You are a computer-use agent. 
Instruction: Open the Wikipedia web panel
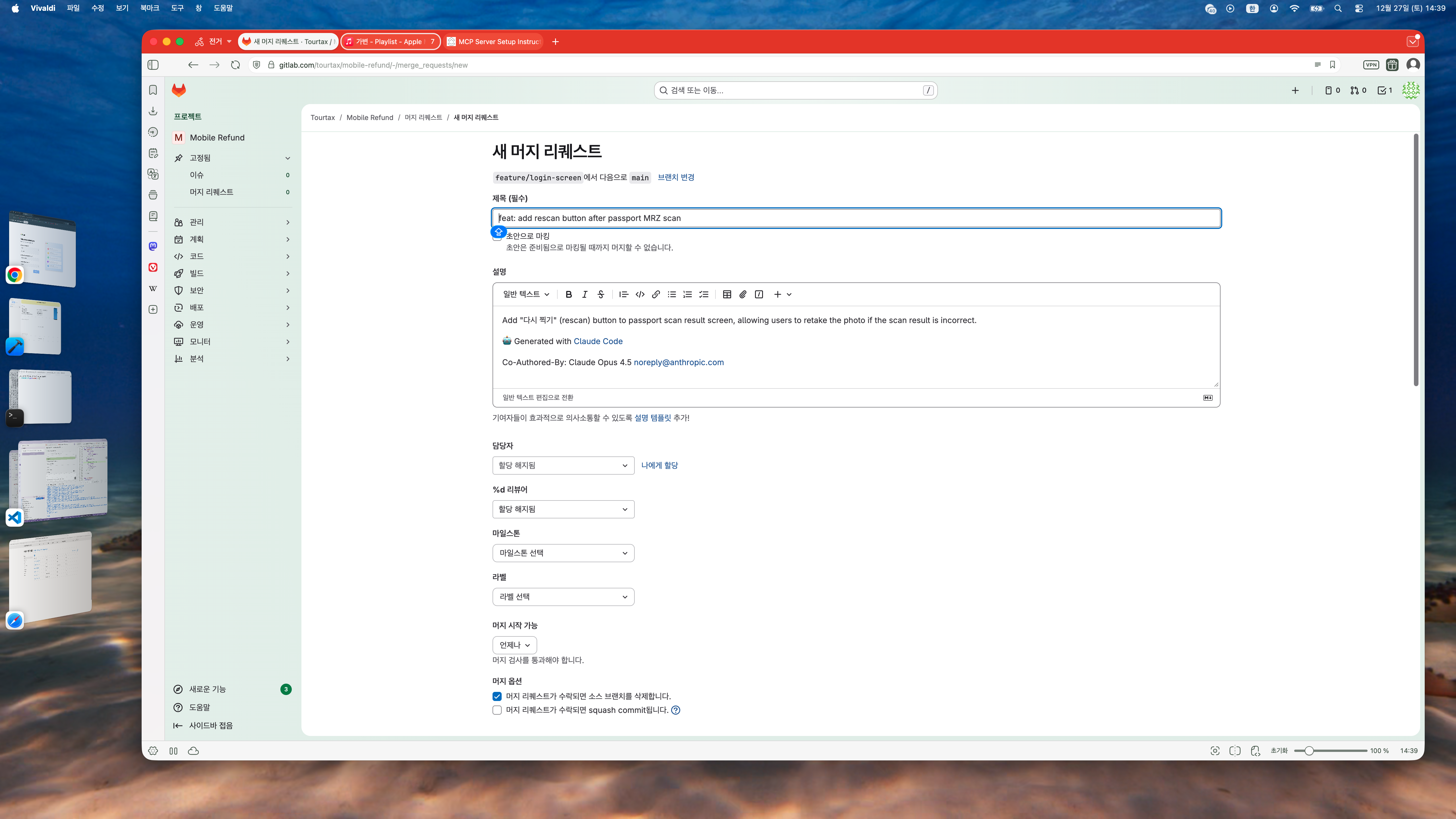(x=153, y=288)
